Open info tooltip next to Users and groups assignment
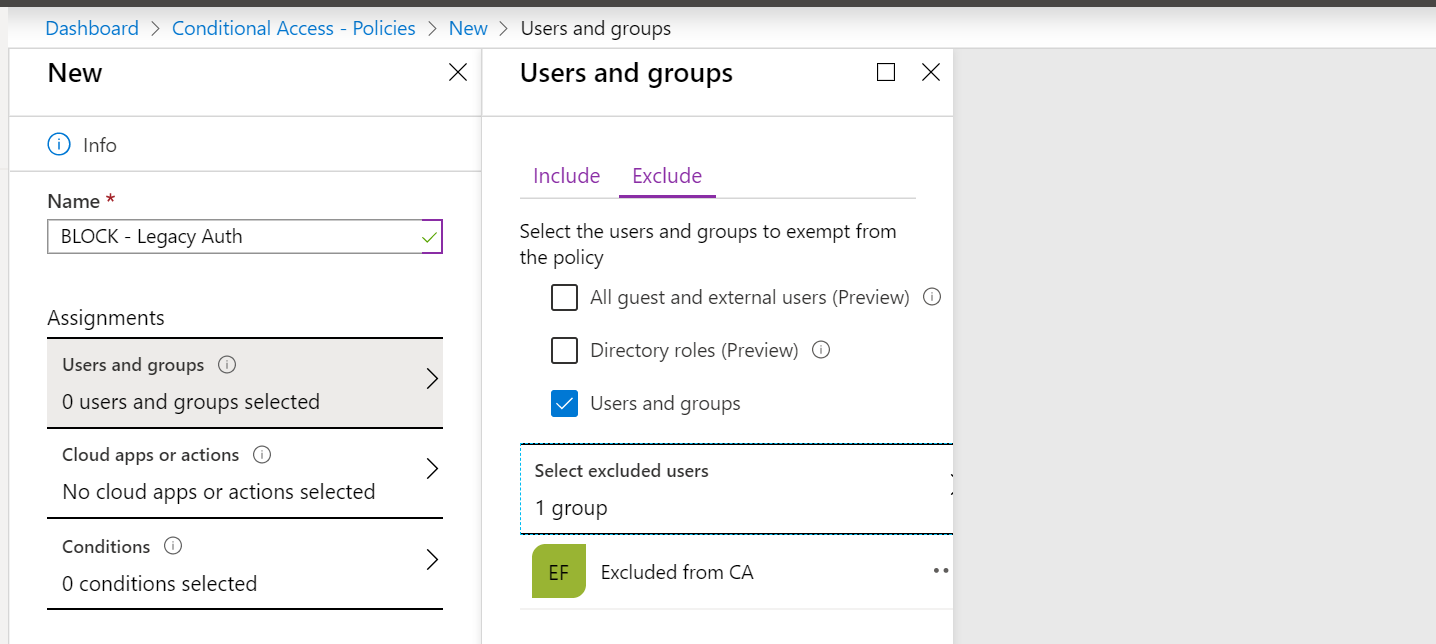Screen dimensions: 1436x644 click(227, 365)
